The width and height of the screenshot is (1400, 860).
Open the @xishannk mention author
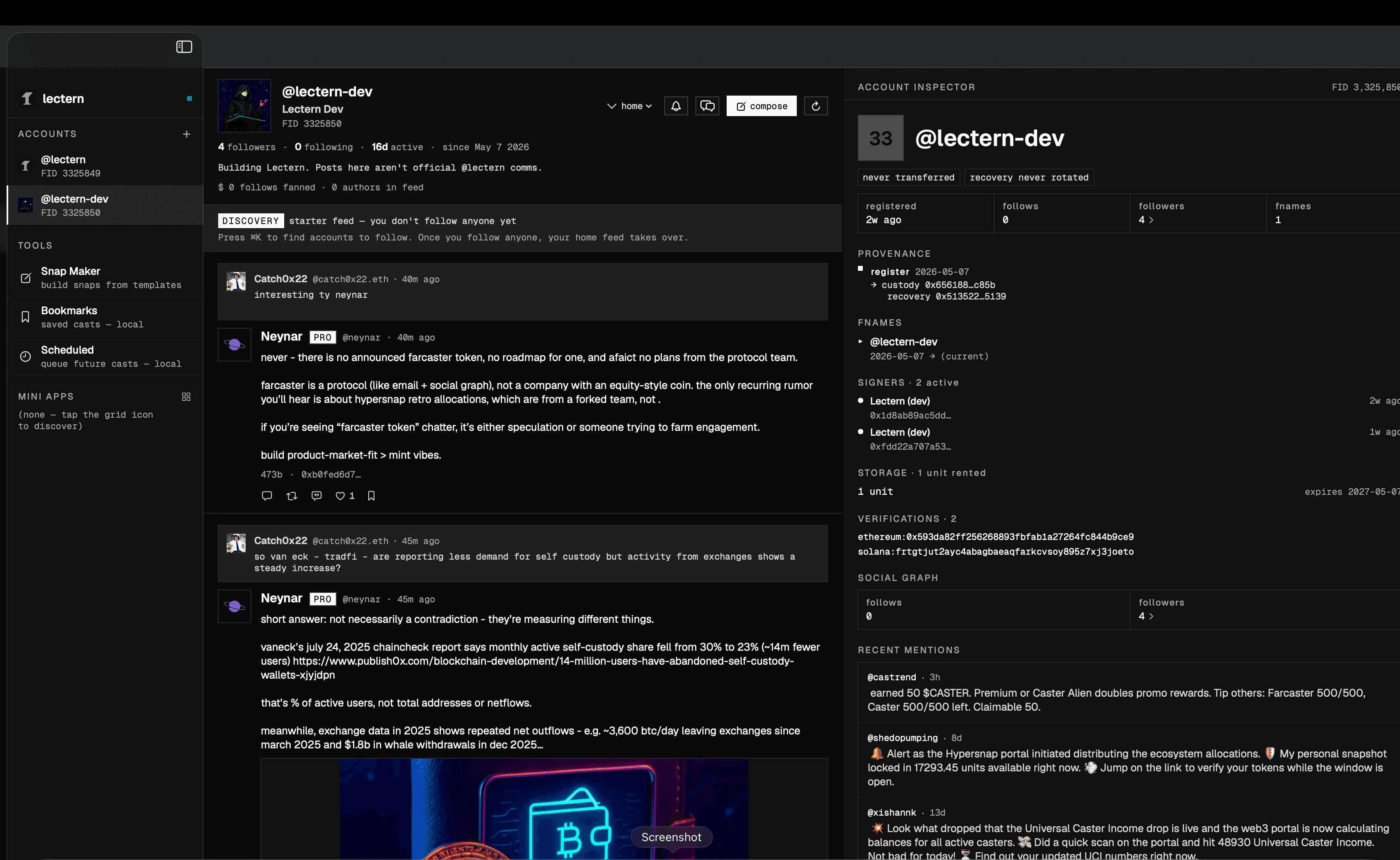pyautogui.click(x=891, y=813)
